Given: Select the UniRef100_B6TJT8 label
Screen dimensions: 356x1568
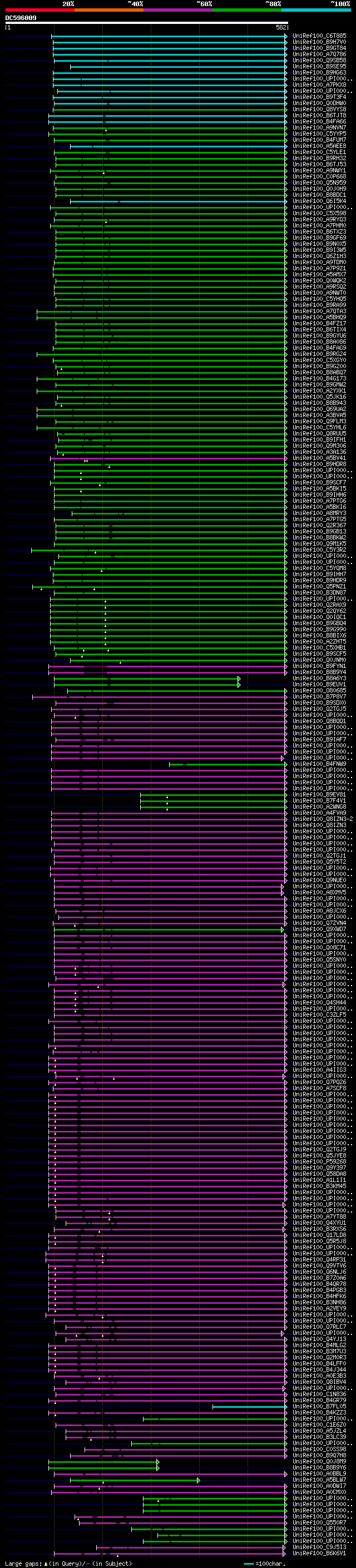Looking at the screenshot, I should pyautogui.click(x=319, y=116).
